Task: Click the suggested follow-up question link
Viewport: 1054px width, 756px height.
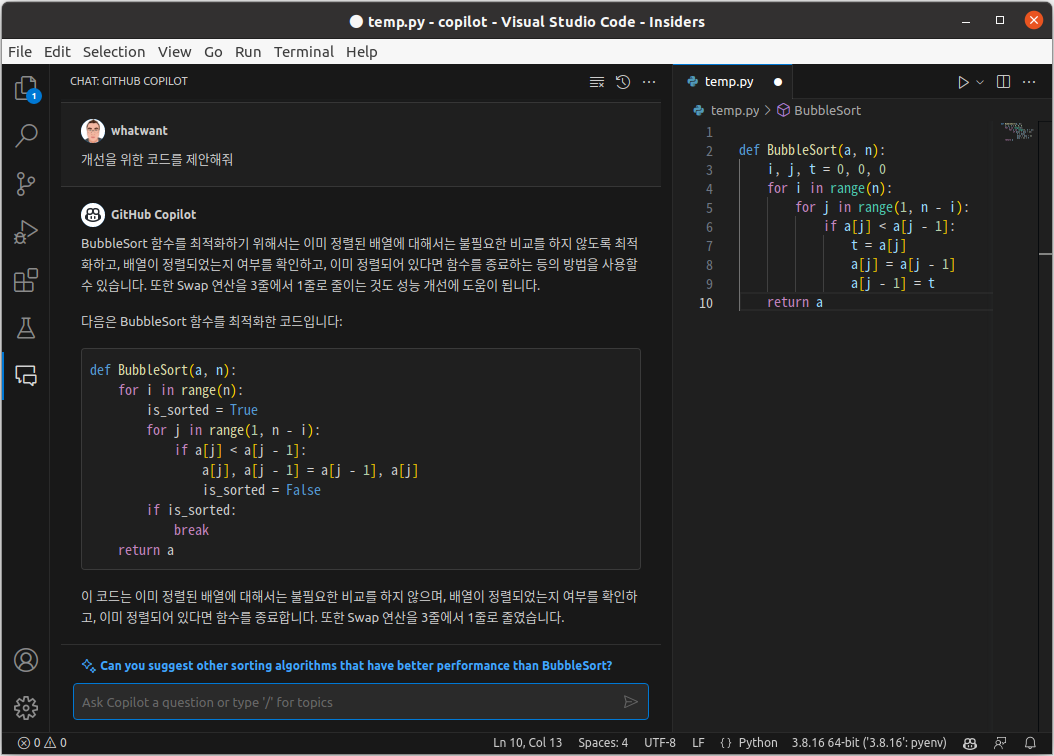Action: (x=356, y=665)
